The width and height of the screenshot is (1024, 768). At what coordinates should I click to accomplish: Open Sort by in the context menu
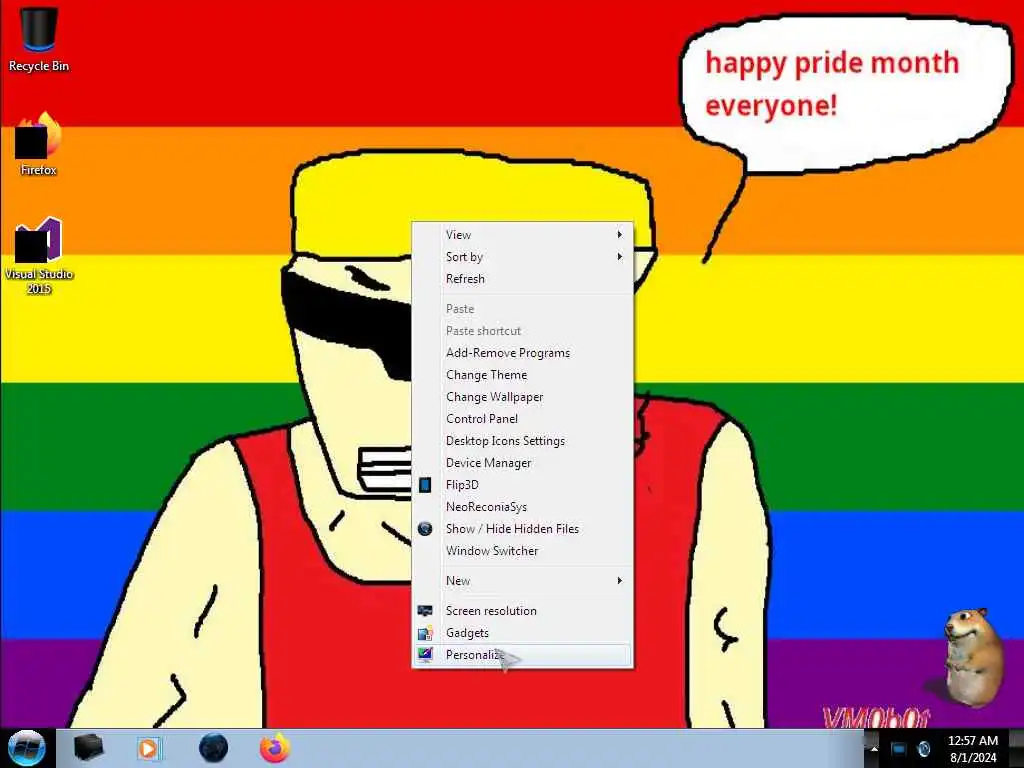(x=522, y=257)
